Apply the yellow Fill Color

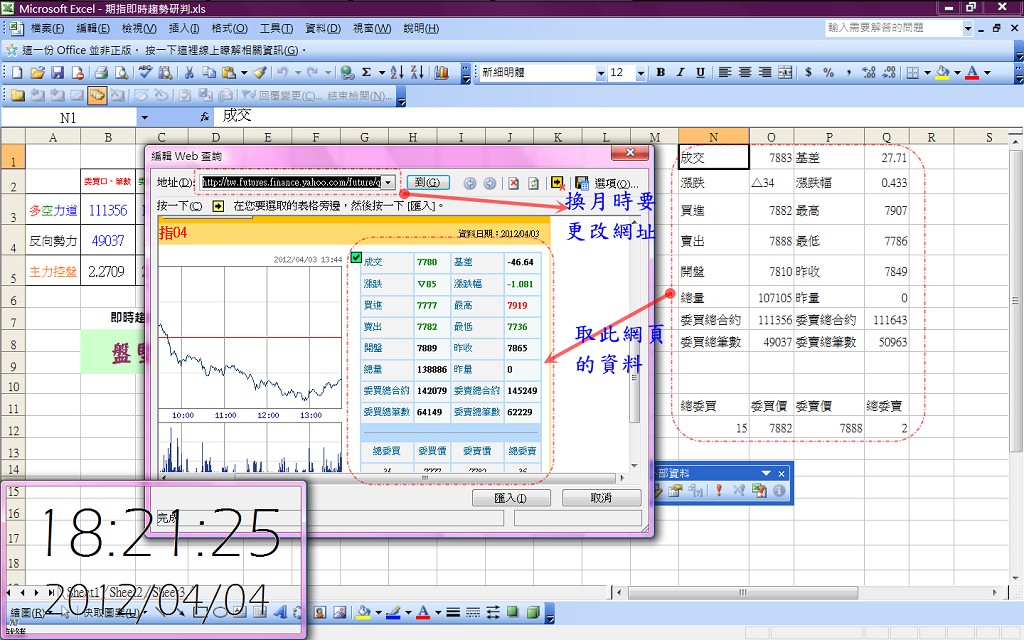(x=942, y=72)
